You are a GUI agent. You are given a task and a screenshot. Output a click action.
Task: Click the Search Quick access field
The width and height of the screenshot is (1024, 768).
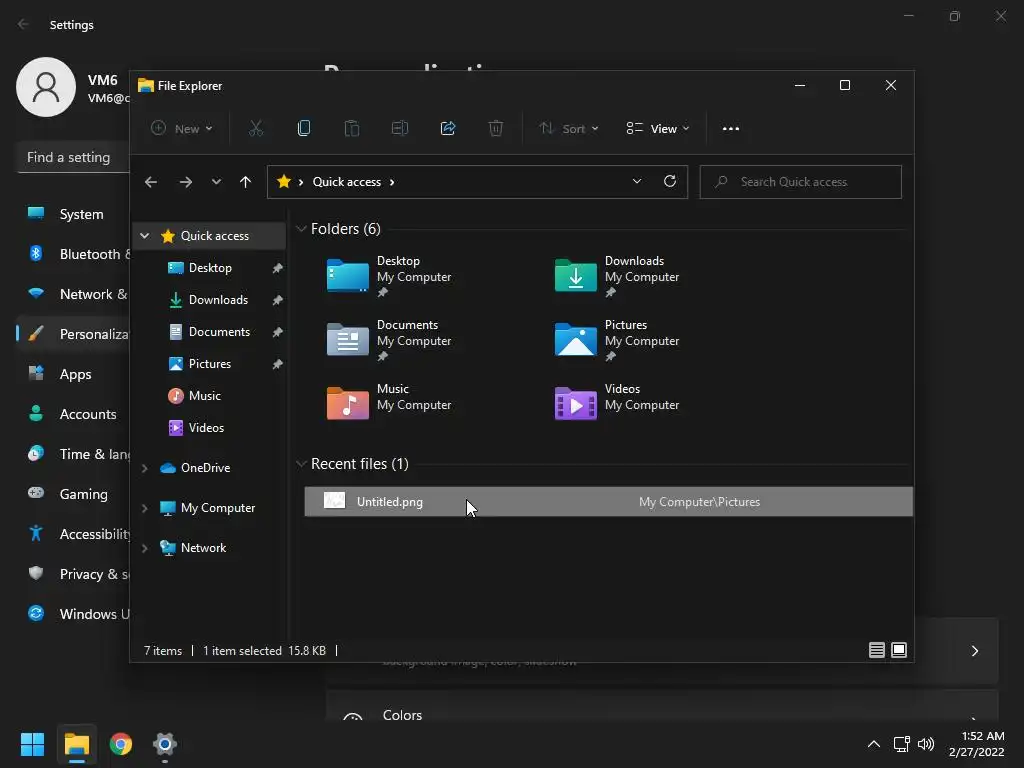(x=800, y=182)
